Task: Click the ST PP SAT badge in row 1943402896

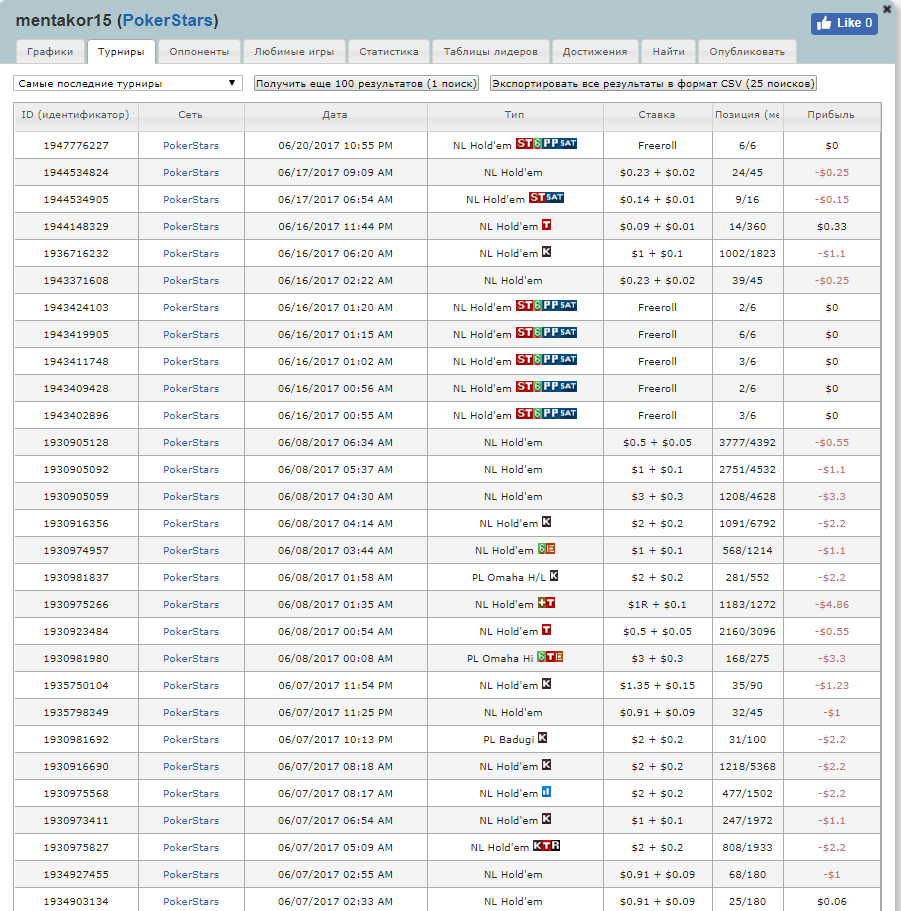Action: tap(546, 414)
